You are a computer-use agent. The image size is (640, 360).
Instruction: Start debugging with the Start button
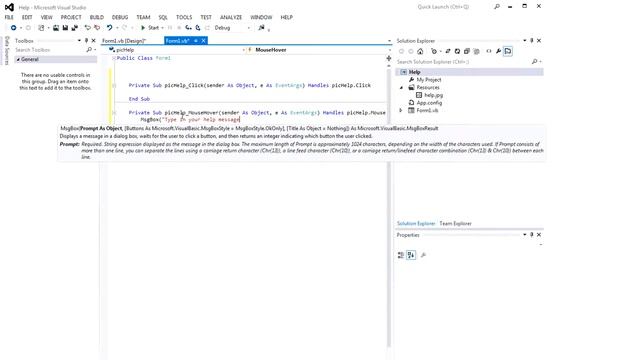coord(150,28)
